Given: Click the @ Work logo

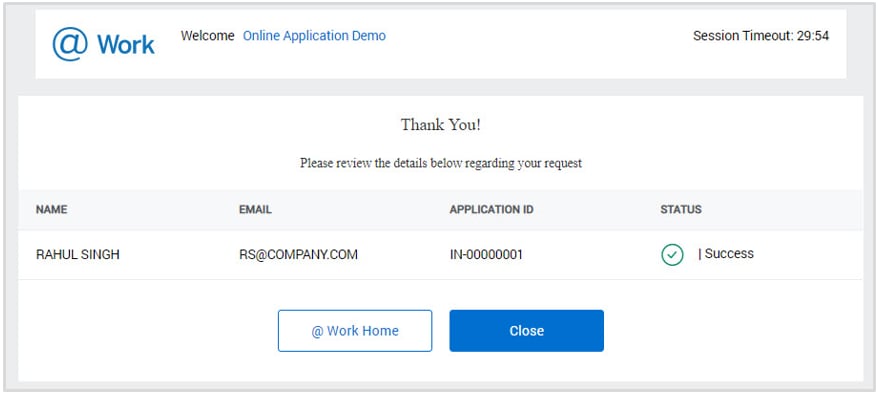Looking at the screenshot, I should coord(104,44).
